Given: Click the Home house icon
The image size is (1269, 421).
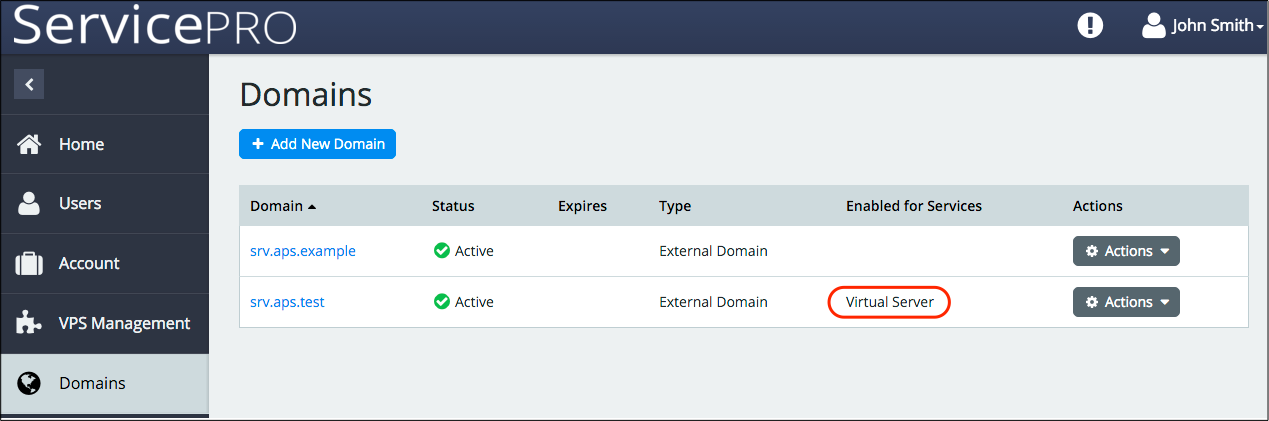Looking at the screenshot, I should pos(30,144).
